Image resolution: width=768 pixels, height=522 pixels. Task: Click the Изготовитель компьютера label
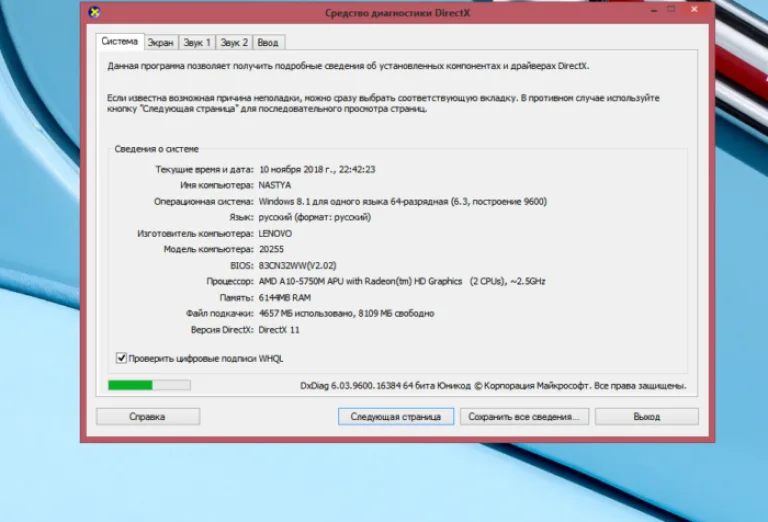coord(195,234)
